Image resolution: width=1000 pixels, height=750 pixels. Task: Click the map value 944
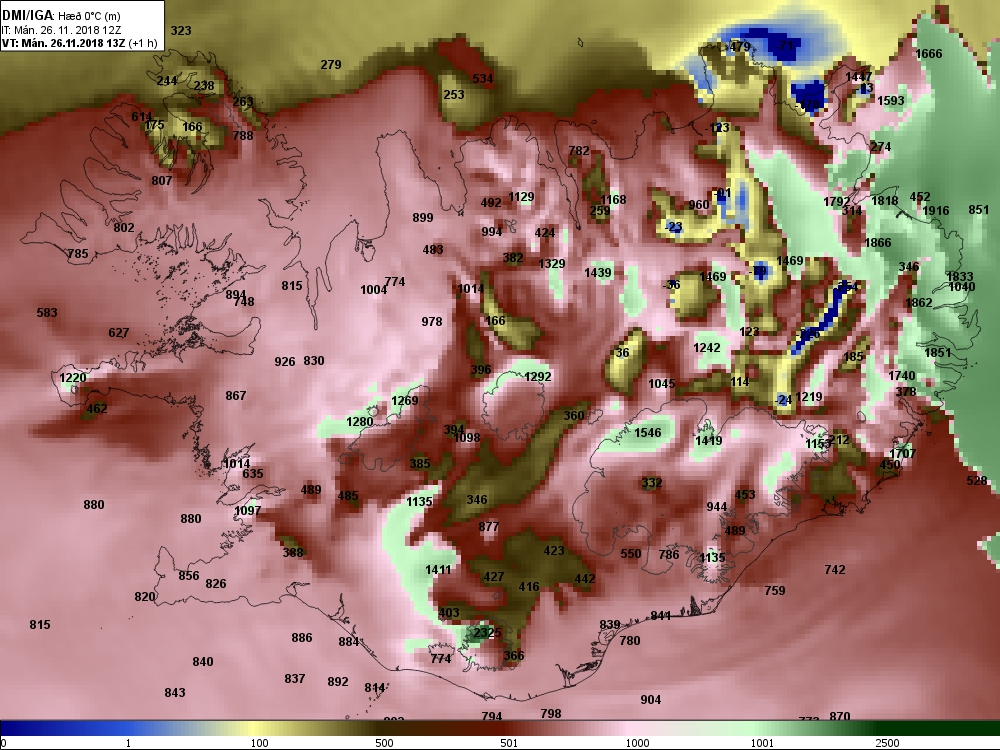click(717, 507)
